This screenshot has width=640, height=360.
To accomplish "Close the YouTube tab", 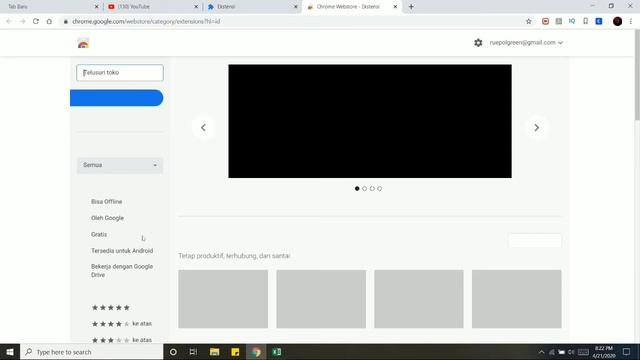I will pos(196,7).
